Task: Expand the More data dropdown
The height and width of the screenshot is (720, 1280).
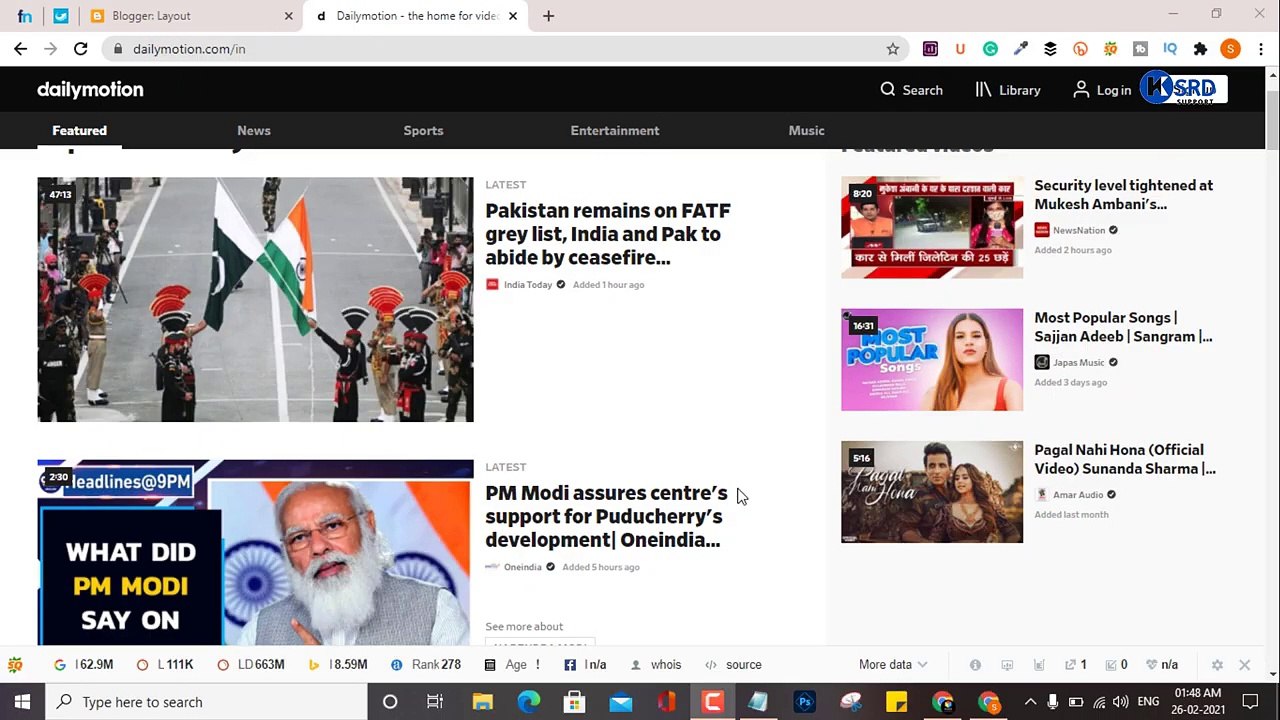Action: tap(893, 665)
